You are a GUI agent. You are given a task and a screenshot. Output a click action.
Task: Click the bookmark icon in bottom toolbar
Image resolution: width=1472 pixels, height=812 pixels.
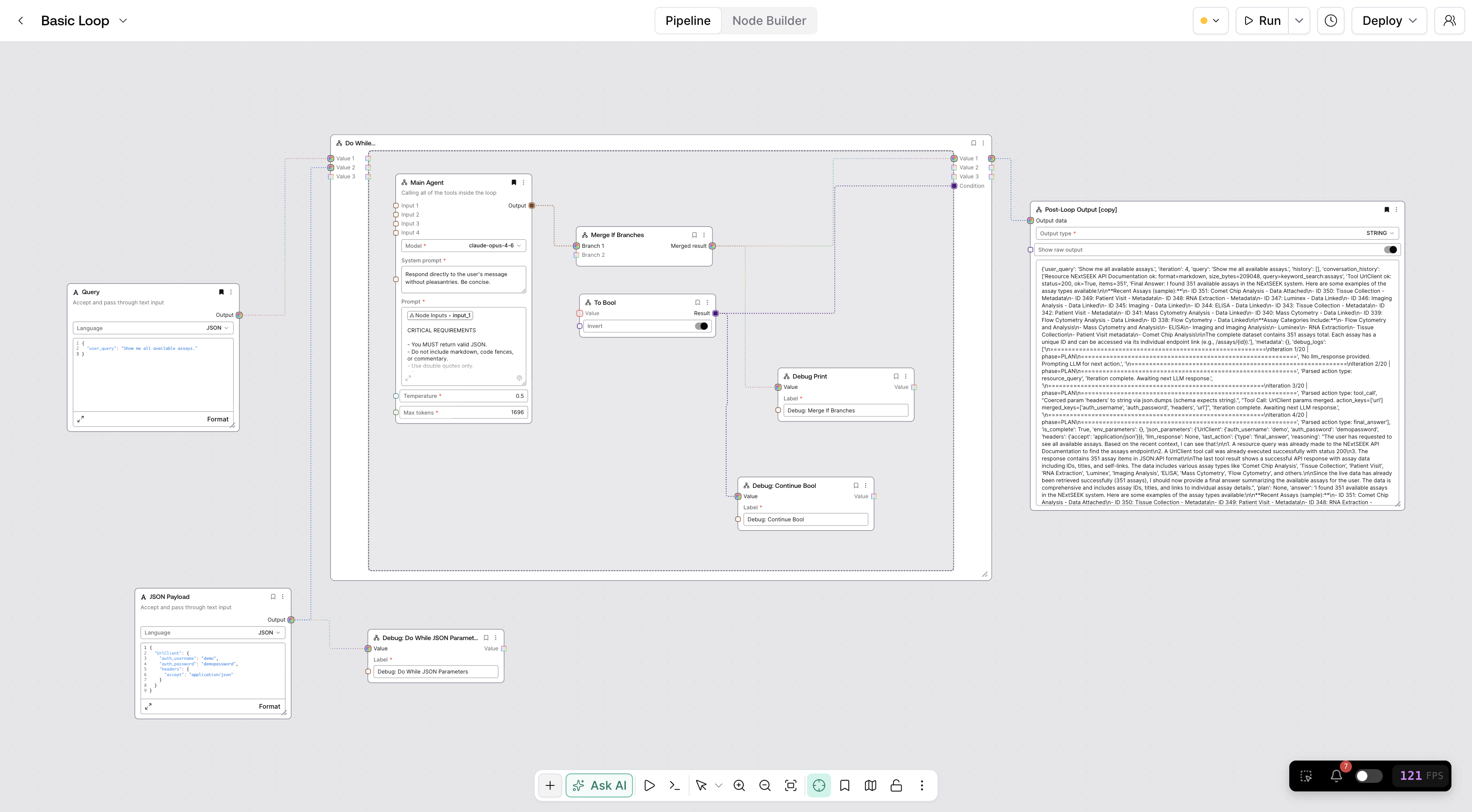[x=845, y=785]
